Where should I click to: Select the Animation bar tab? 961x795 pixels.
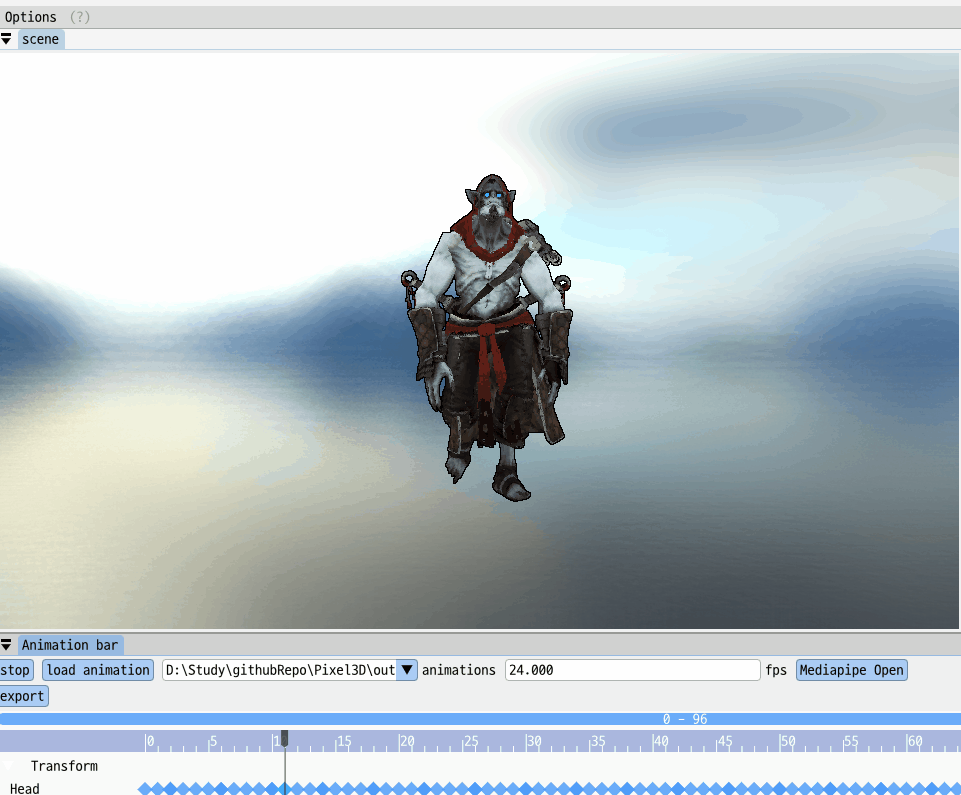coord(70,645)
